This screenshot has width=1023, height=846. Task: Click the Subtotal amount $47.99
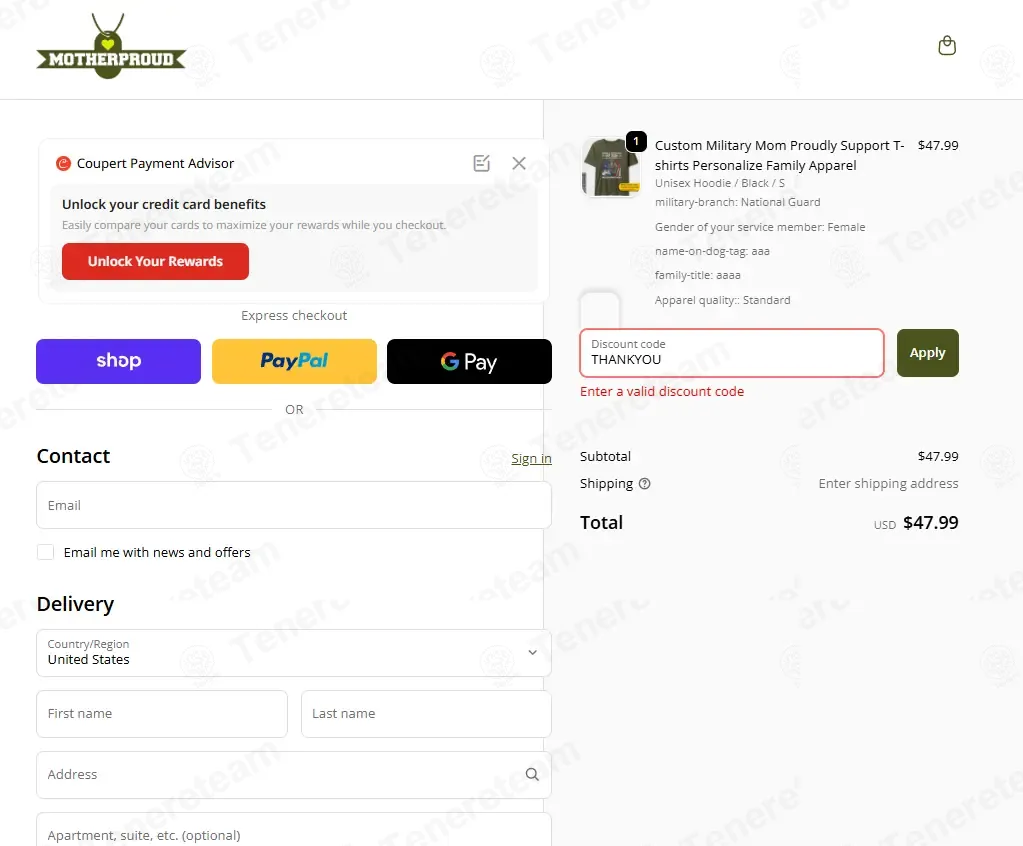tap(938, 457)
